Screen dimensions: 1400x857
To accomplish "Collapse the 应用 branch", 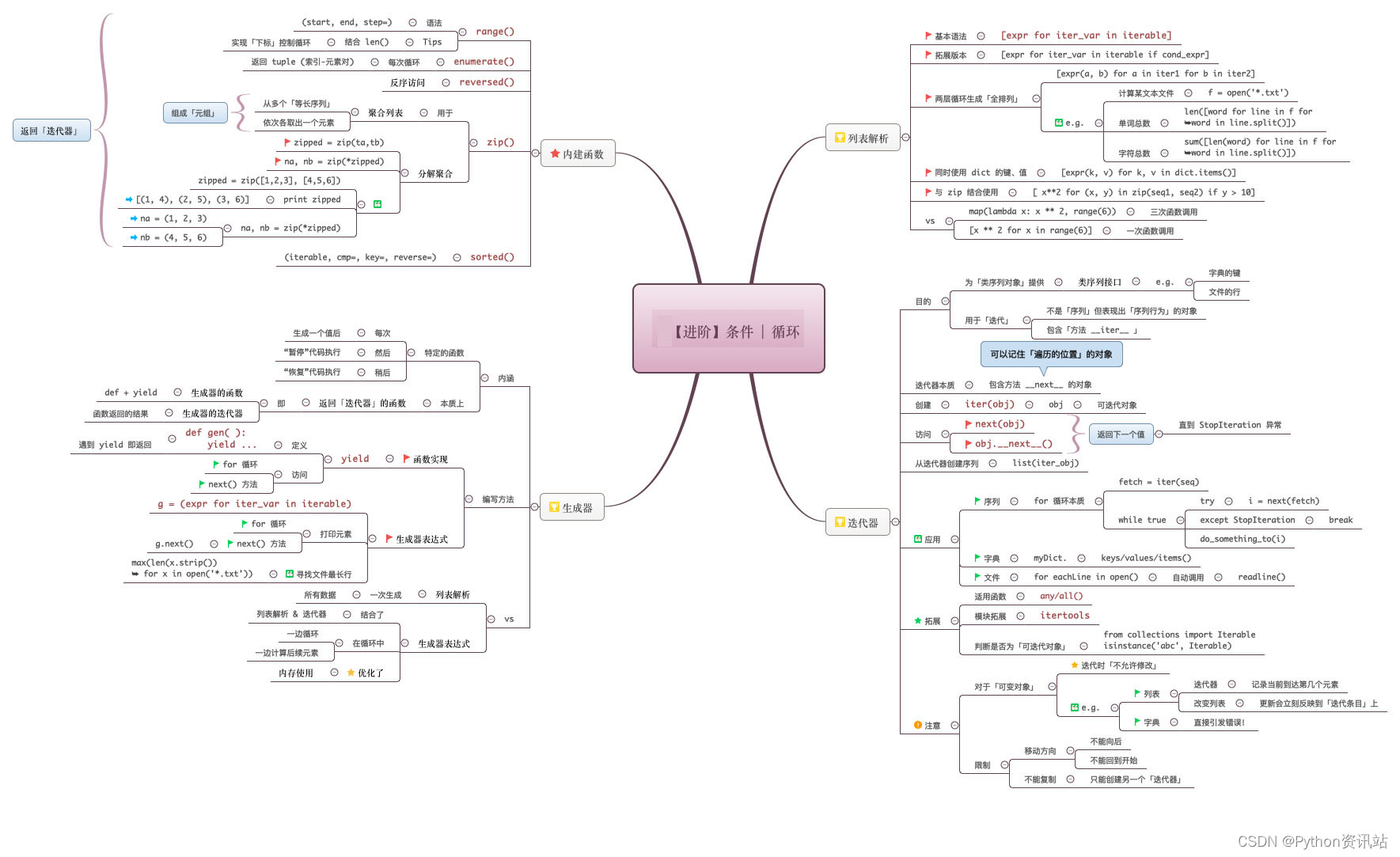I will coord(955,540).
